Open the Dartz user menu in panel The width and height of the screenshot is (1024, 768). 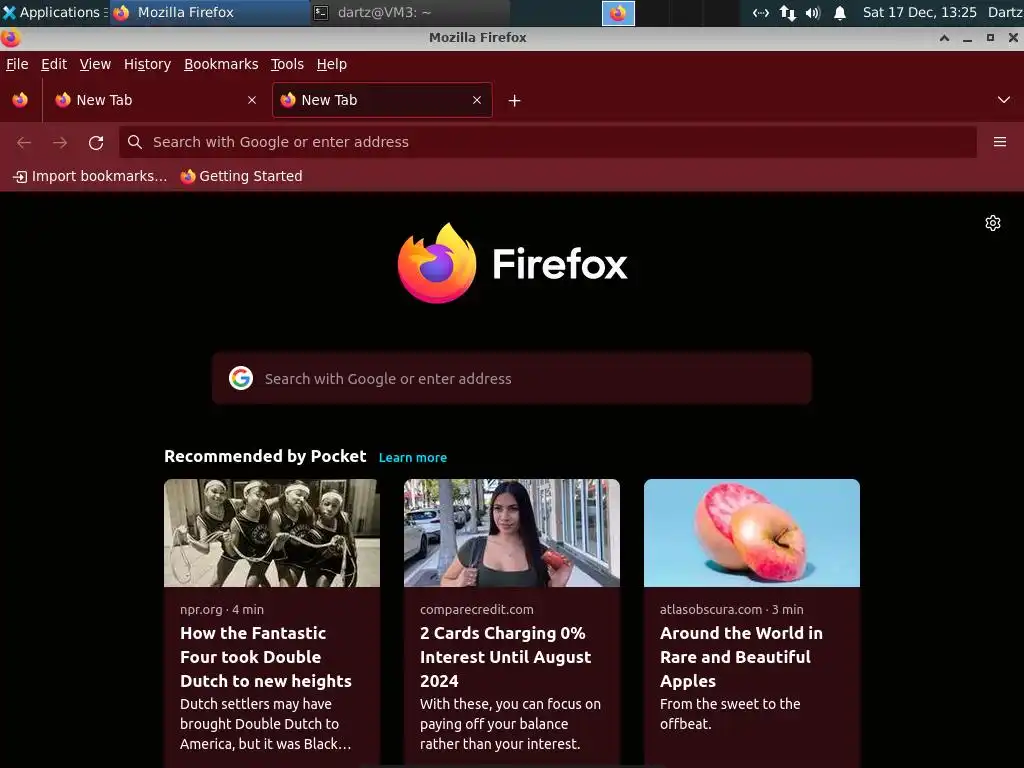(x=1005, y=12)
